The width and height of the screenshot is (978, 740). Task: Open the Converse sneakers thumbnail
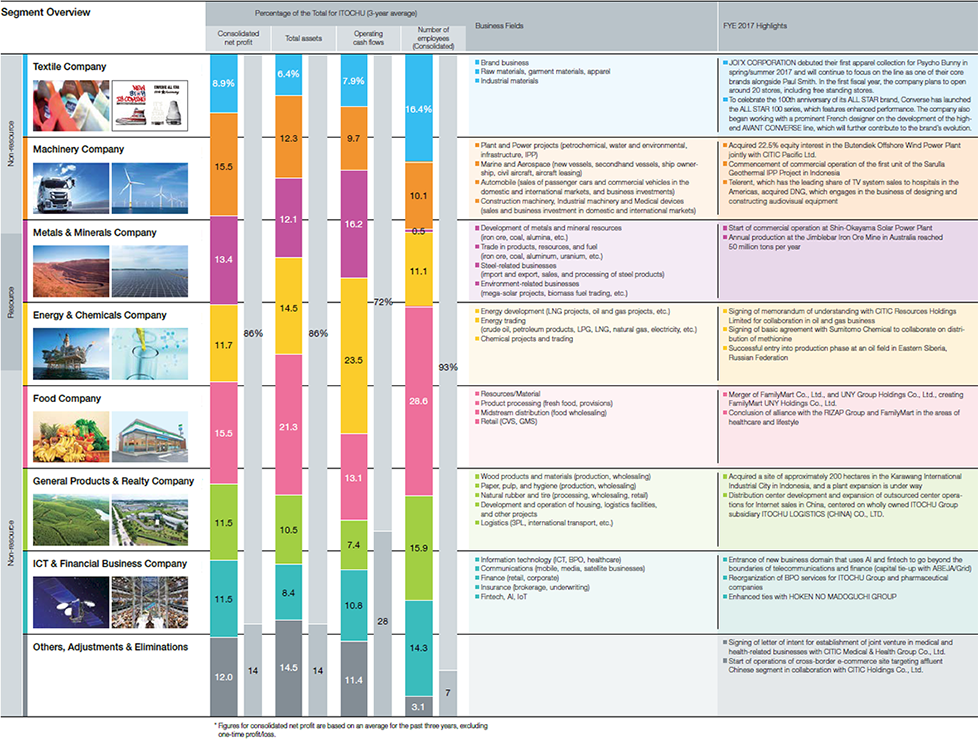(150, 105)
